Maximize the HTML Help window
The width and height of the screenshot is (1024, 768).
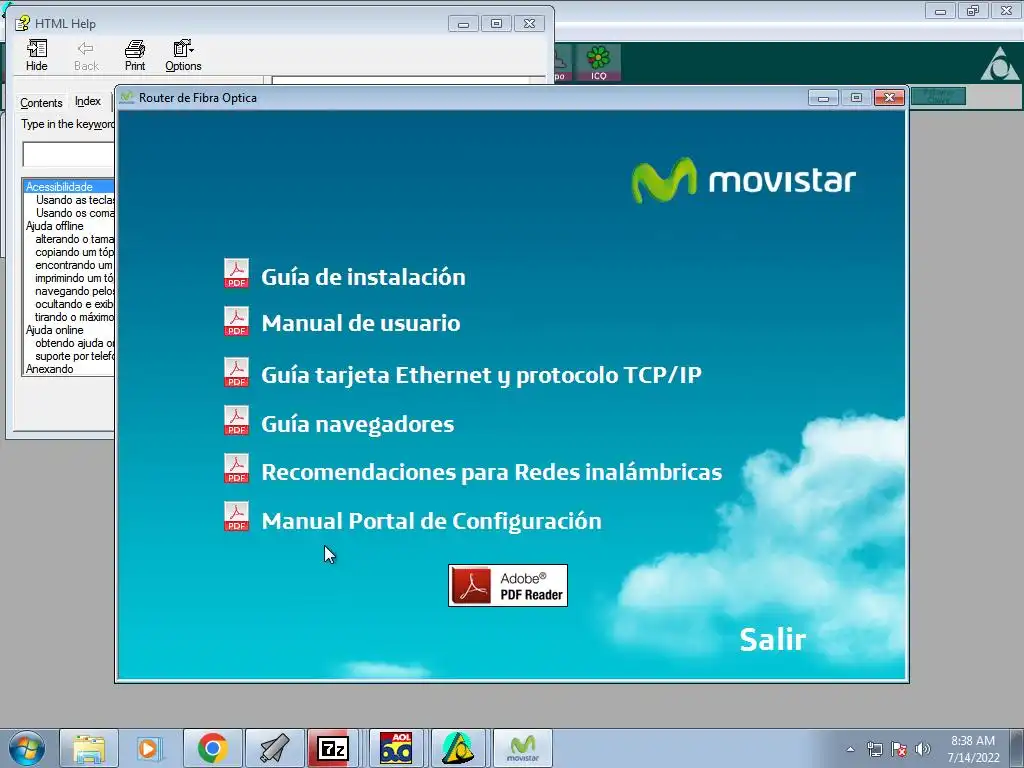tap(496, 24)
